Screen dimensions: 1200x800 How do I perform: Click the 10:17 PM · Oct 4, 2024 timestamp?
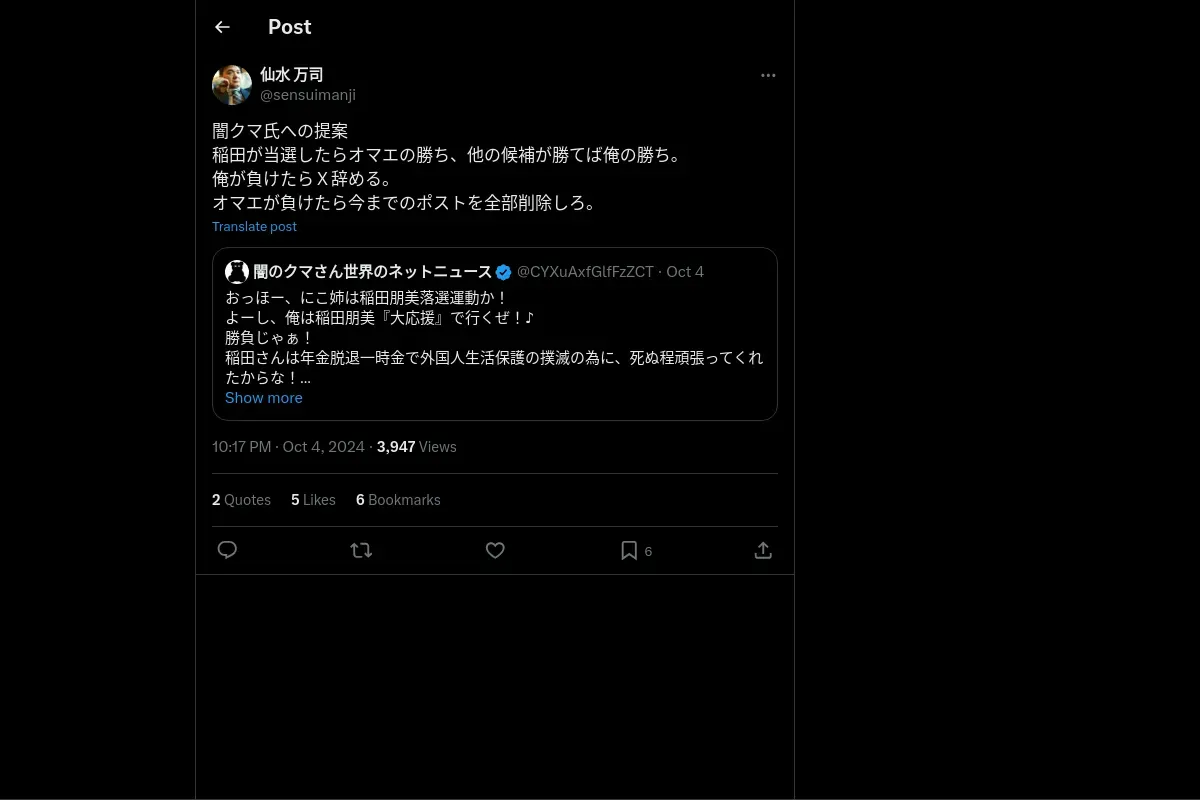click(x=288, y=447)
